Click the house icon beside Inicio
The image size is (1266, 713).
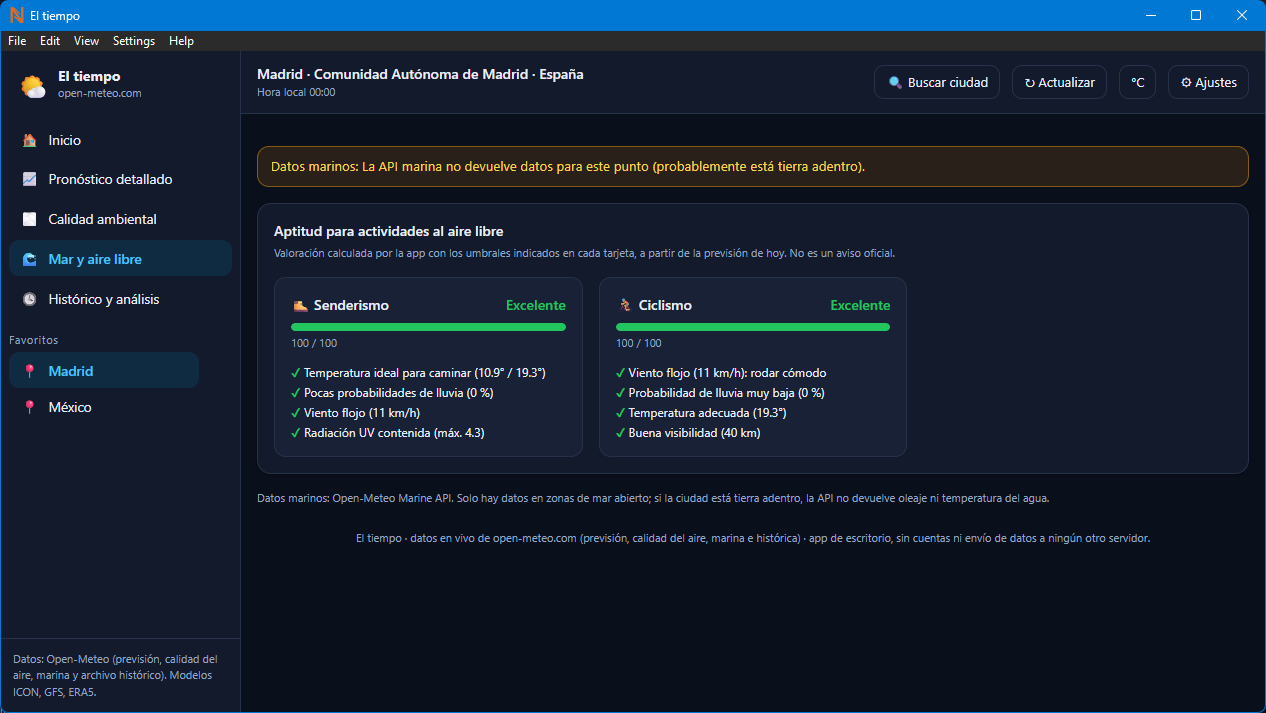[30, 141]
